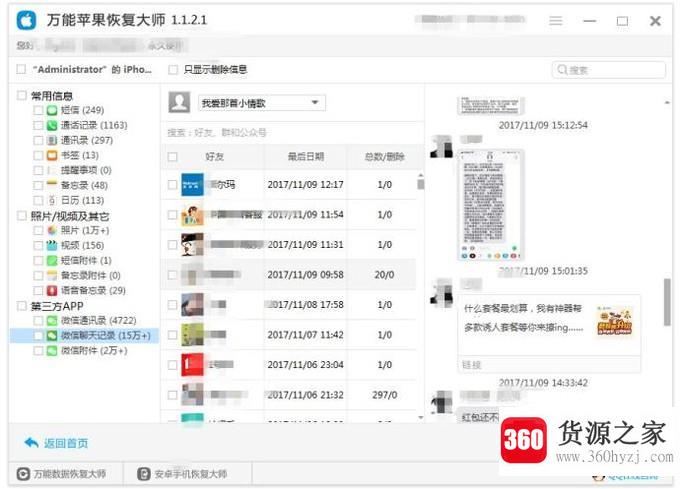Click the 通话记录 phone icon
The height and width of the screenshot is (489, 682).
[x=52, y=125]
